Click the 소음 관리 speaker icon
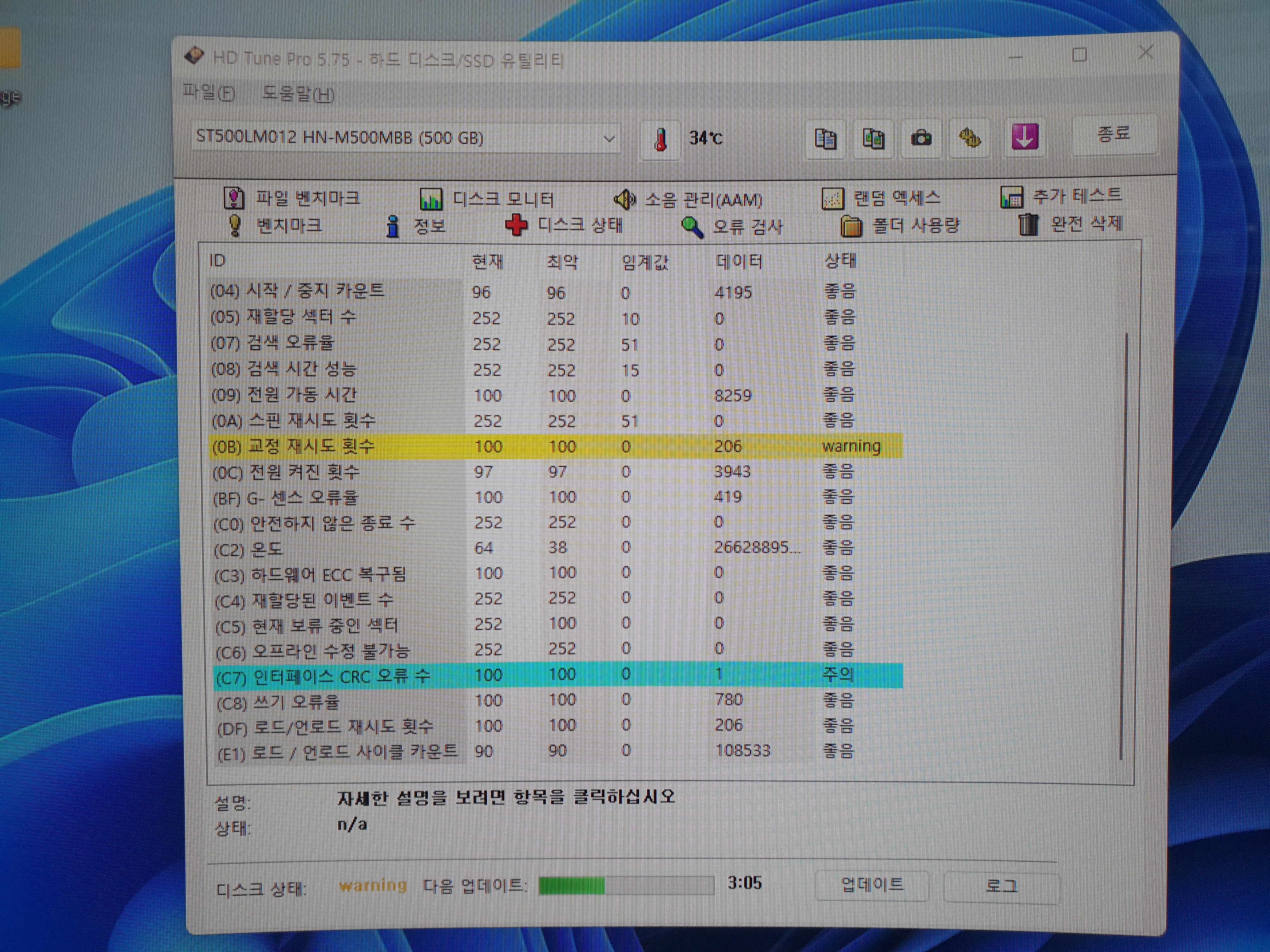 [625, 200]
